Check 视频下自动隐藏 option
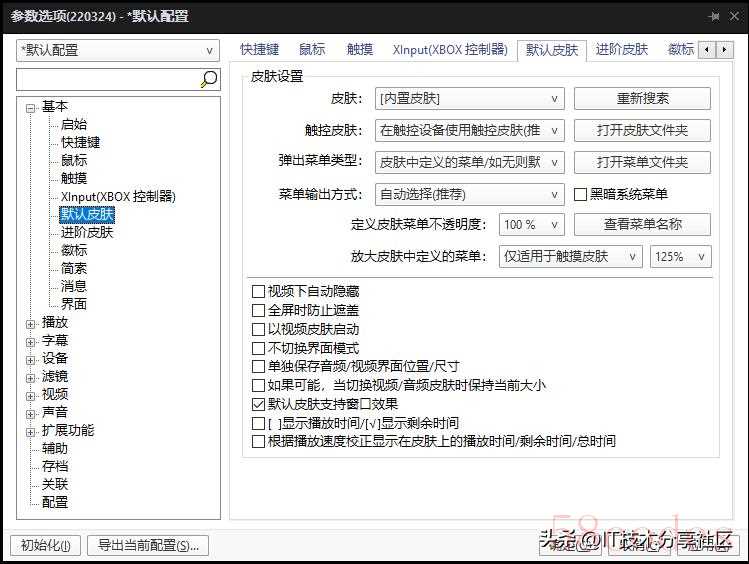 (x=258, y=291)
